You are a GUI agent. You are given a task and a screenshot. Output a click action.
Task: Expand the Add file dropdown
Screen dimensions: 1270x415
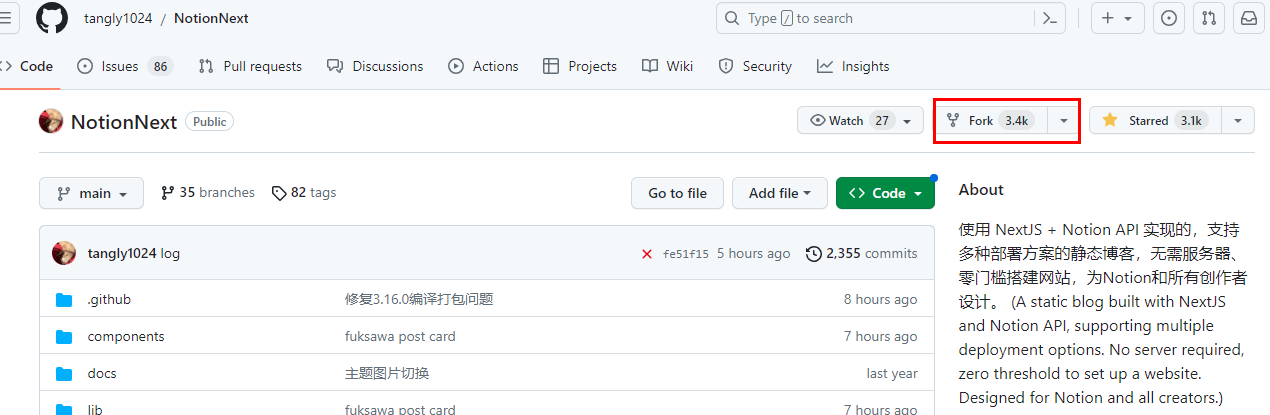[780, 193]
